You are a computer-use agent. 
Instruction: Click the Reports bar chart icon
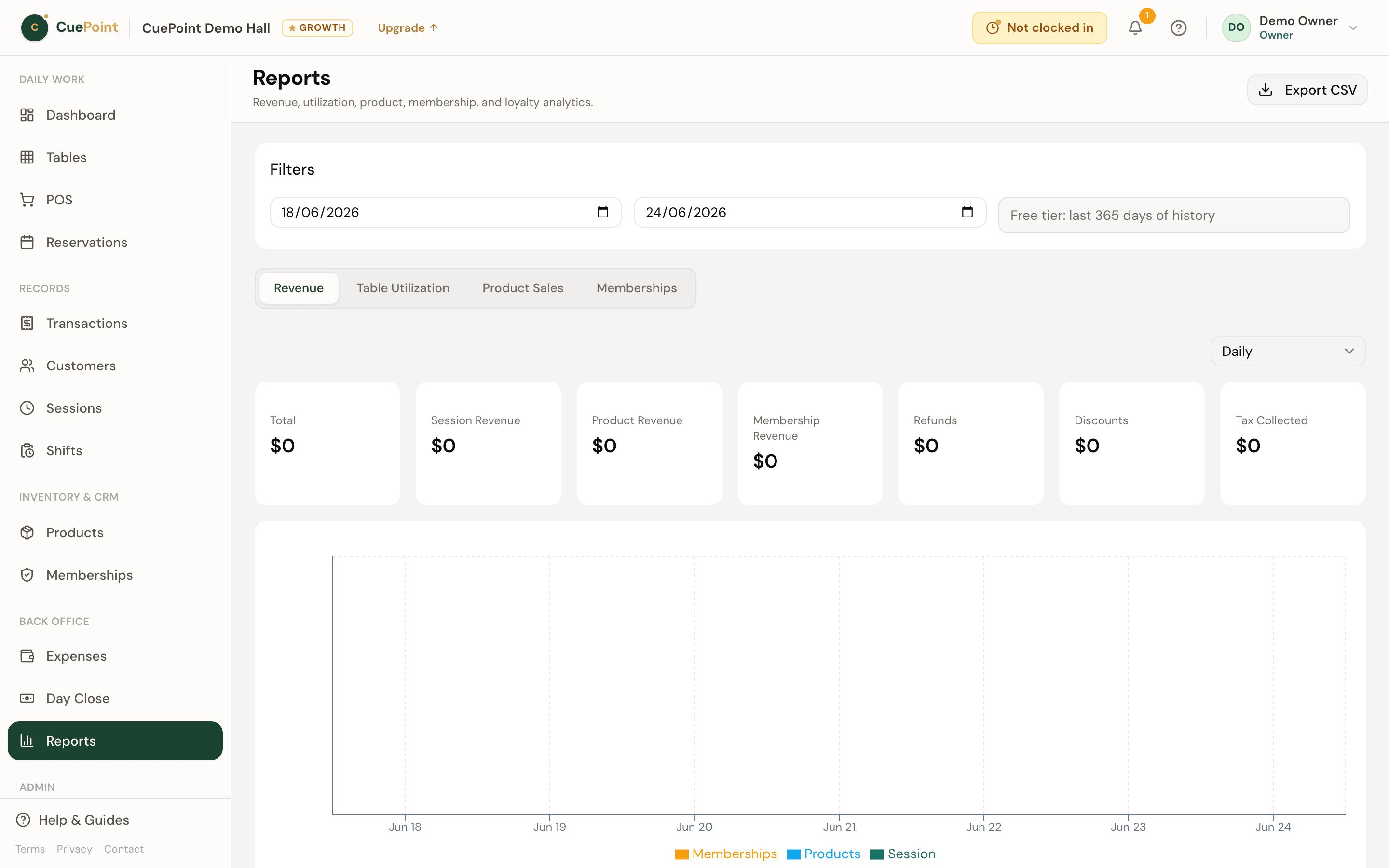coord(27,741)
